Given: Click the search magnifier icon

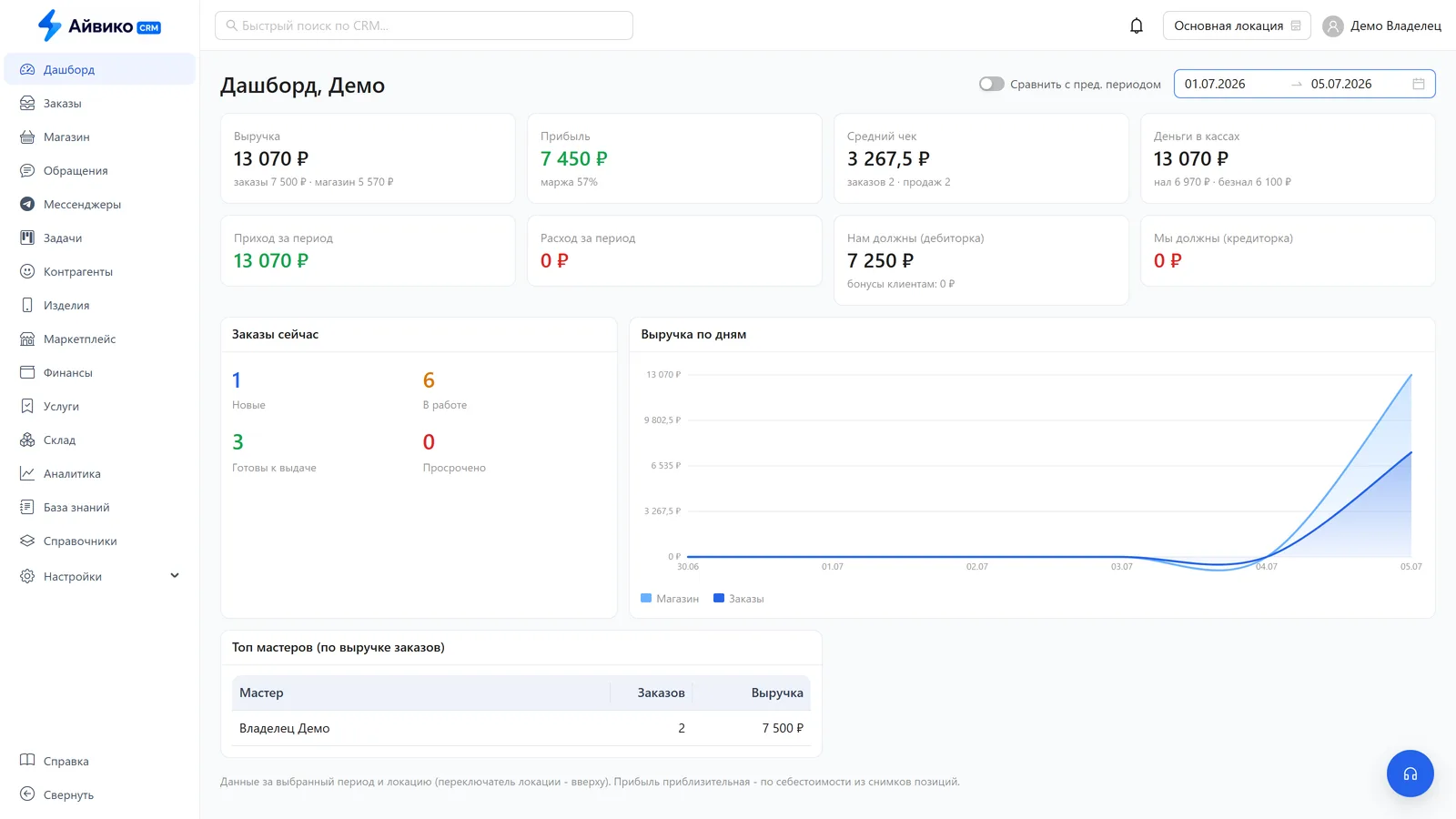Looking at the screenshot, I should pyautogui.click(x=231, y=25).
